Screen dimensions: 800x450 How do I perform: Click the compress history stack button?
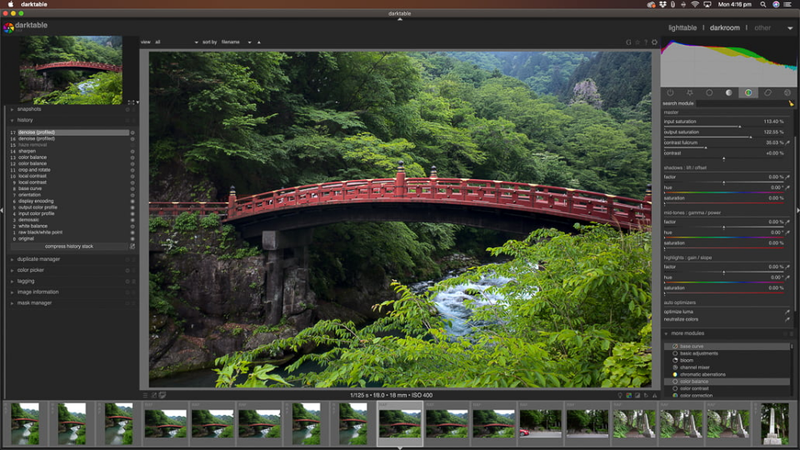tap(69, 246)
